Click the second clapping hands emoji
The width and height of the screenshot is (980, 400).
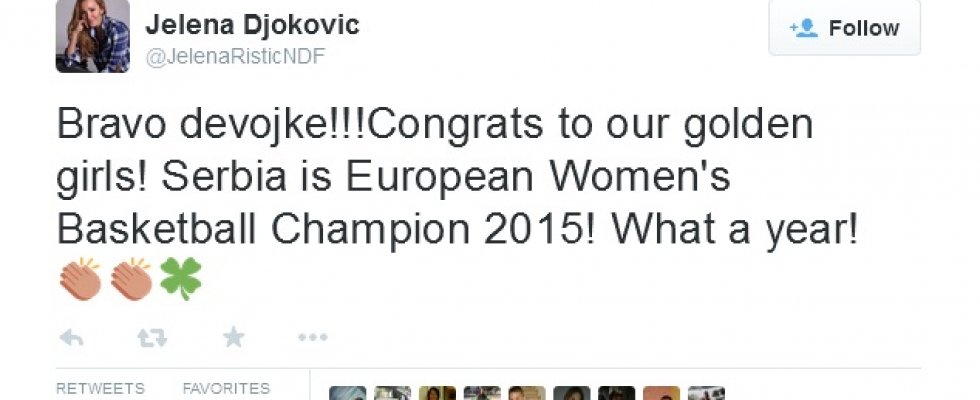130,278
